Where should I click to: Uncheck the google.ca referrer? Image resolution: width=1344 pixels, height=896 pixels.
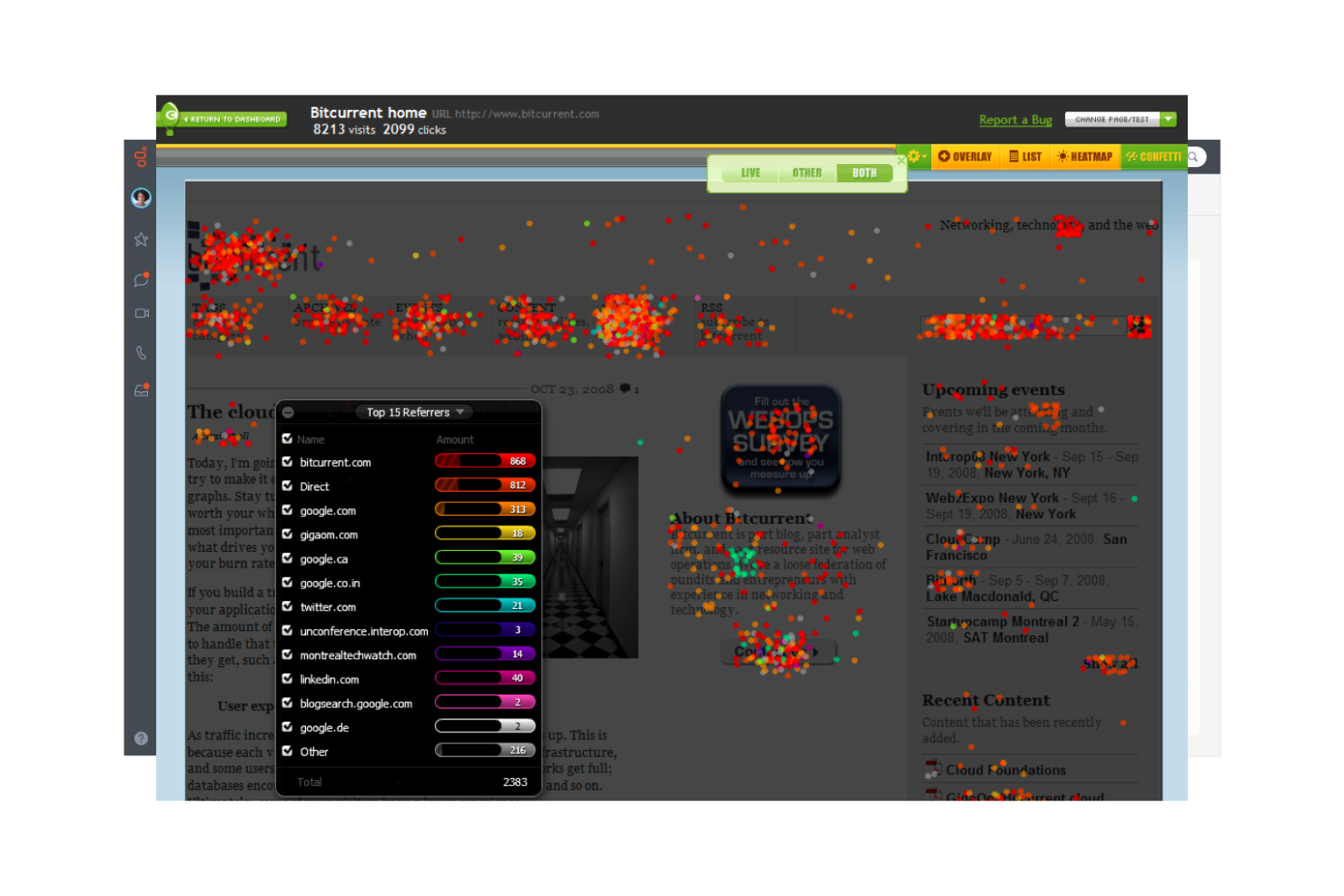287,558
